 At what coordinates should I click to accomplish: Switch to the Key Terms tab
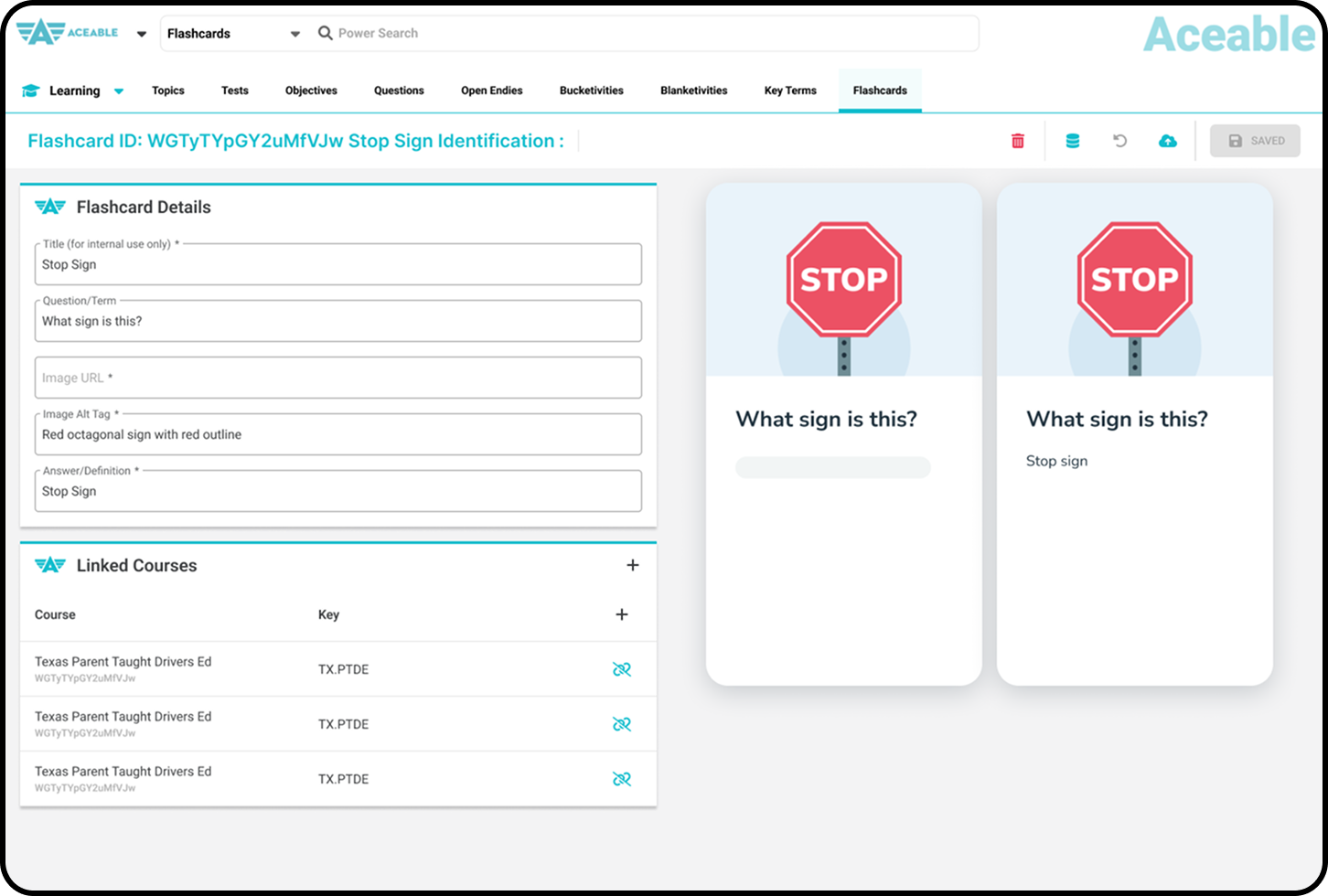point(789,91)
